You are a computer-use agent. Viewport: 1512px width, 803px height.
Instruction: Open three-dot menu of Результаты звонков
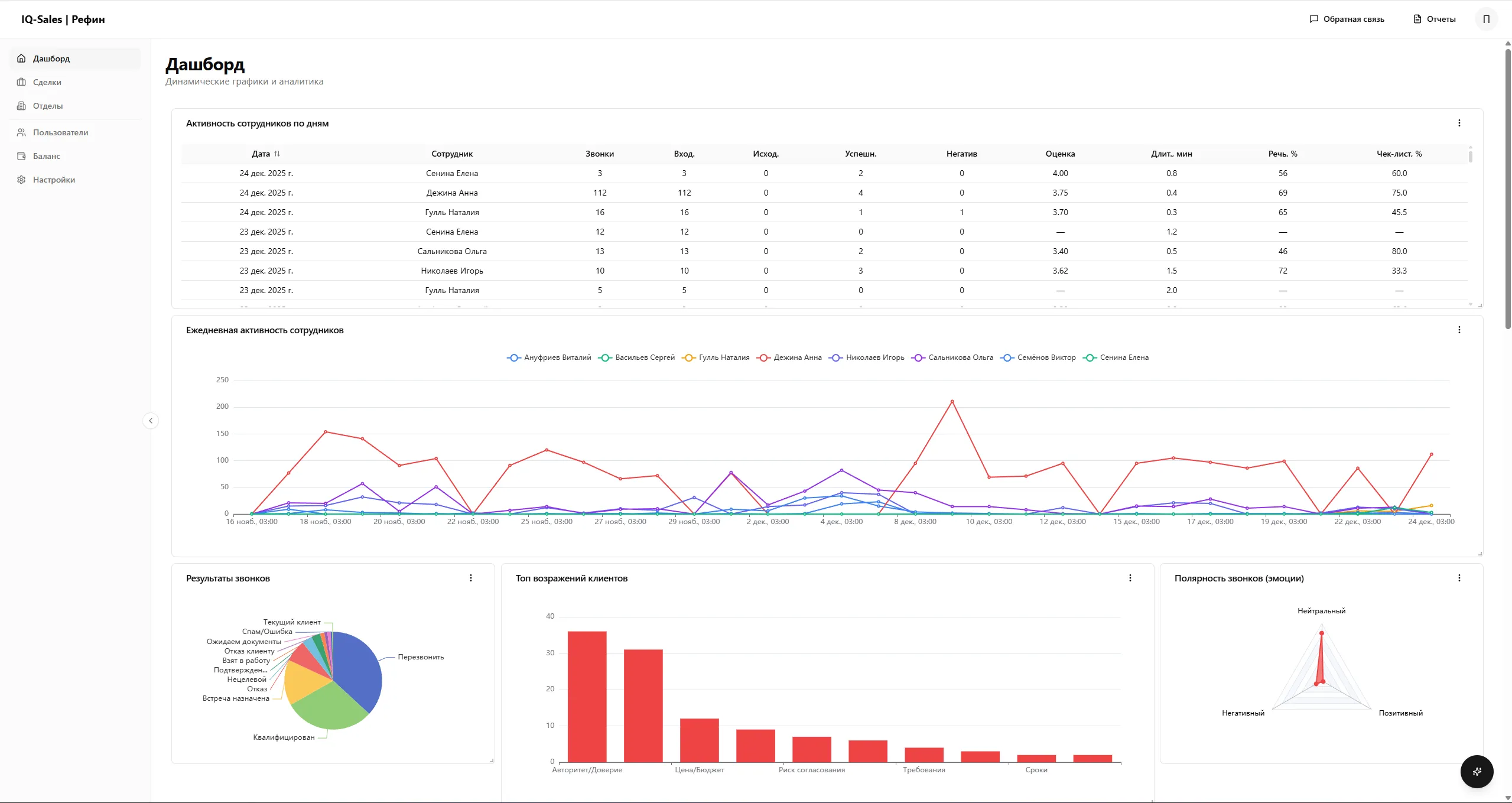click(x=470, y=578)
